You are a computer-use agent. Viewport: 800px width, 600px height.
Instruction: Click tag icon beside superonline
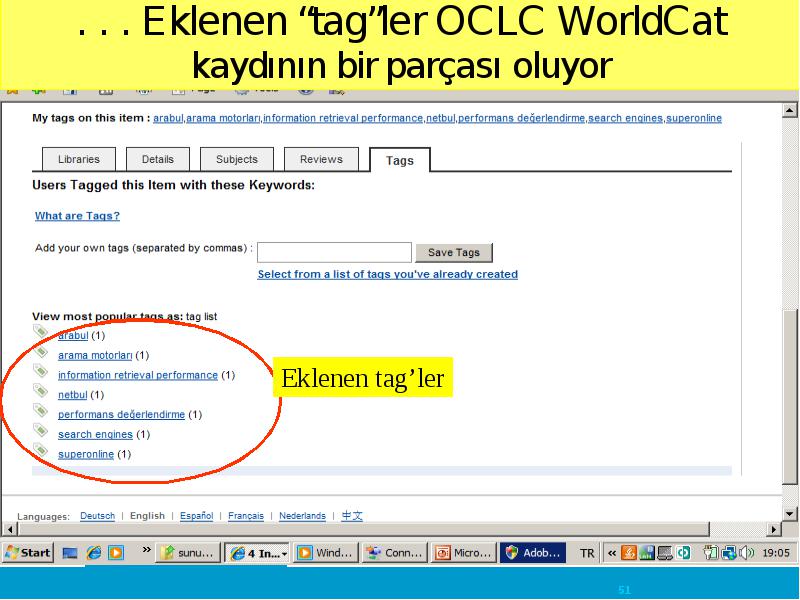[40, 451]
